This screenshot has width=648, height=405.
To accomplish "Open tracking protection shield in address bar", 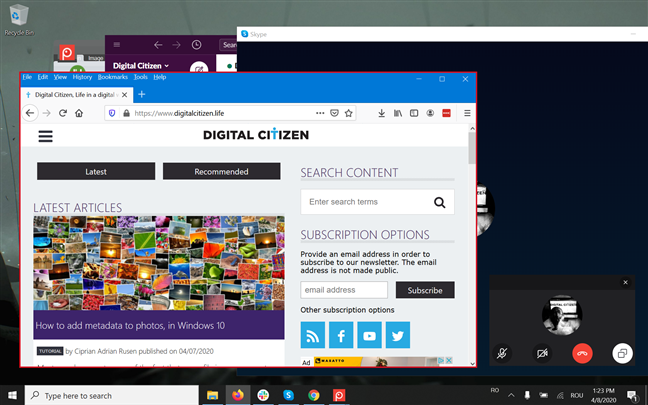I will tap(112, 113).
